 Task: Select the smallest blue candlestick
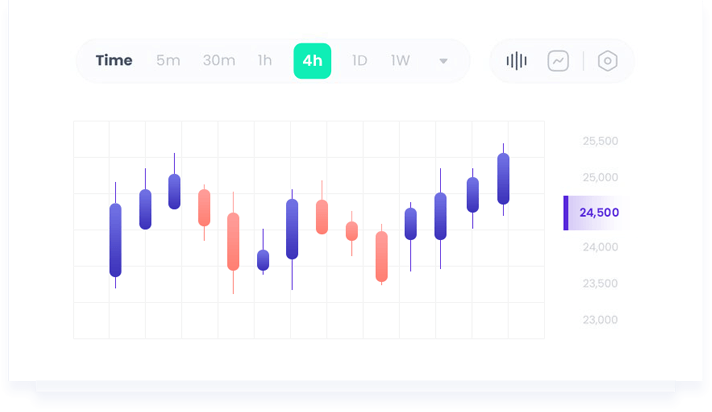[263, 260]
